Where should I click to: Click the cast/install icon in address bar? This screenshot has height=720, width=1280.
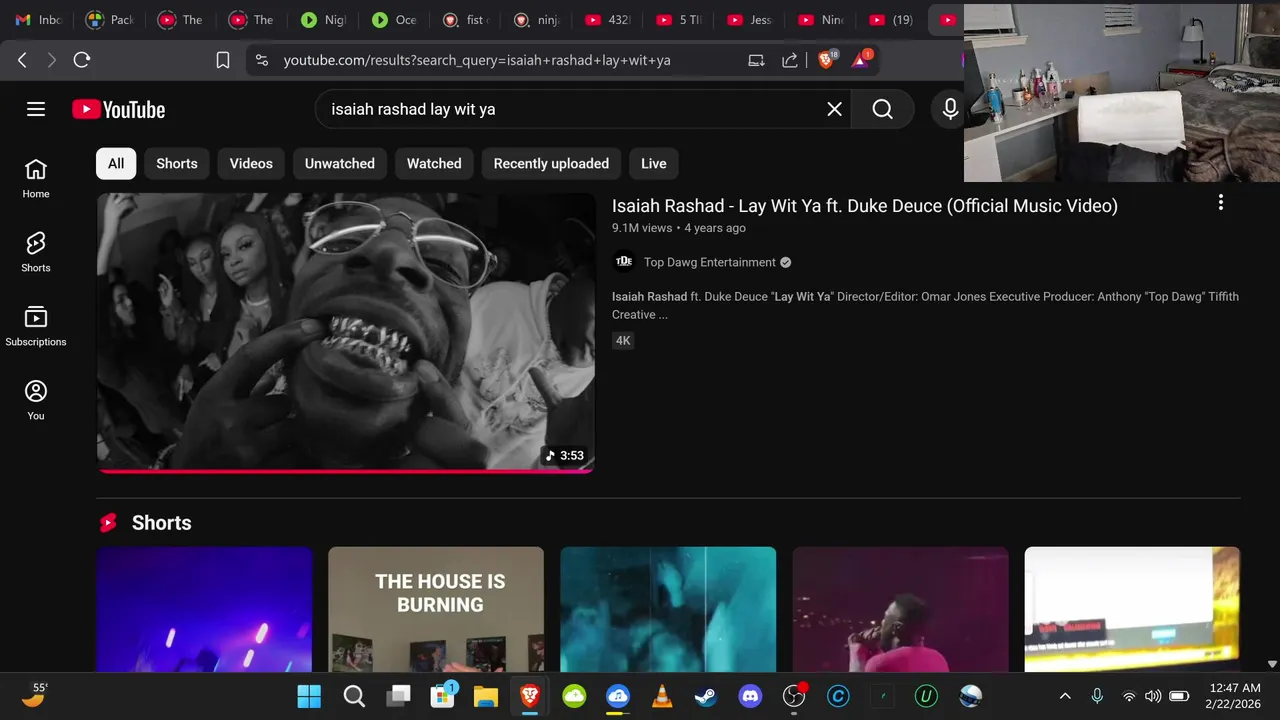pyautogui.click(x=756, y=60)
